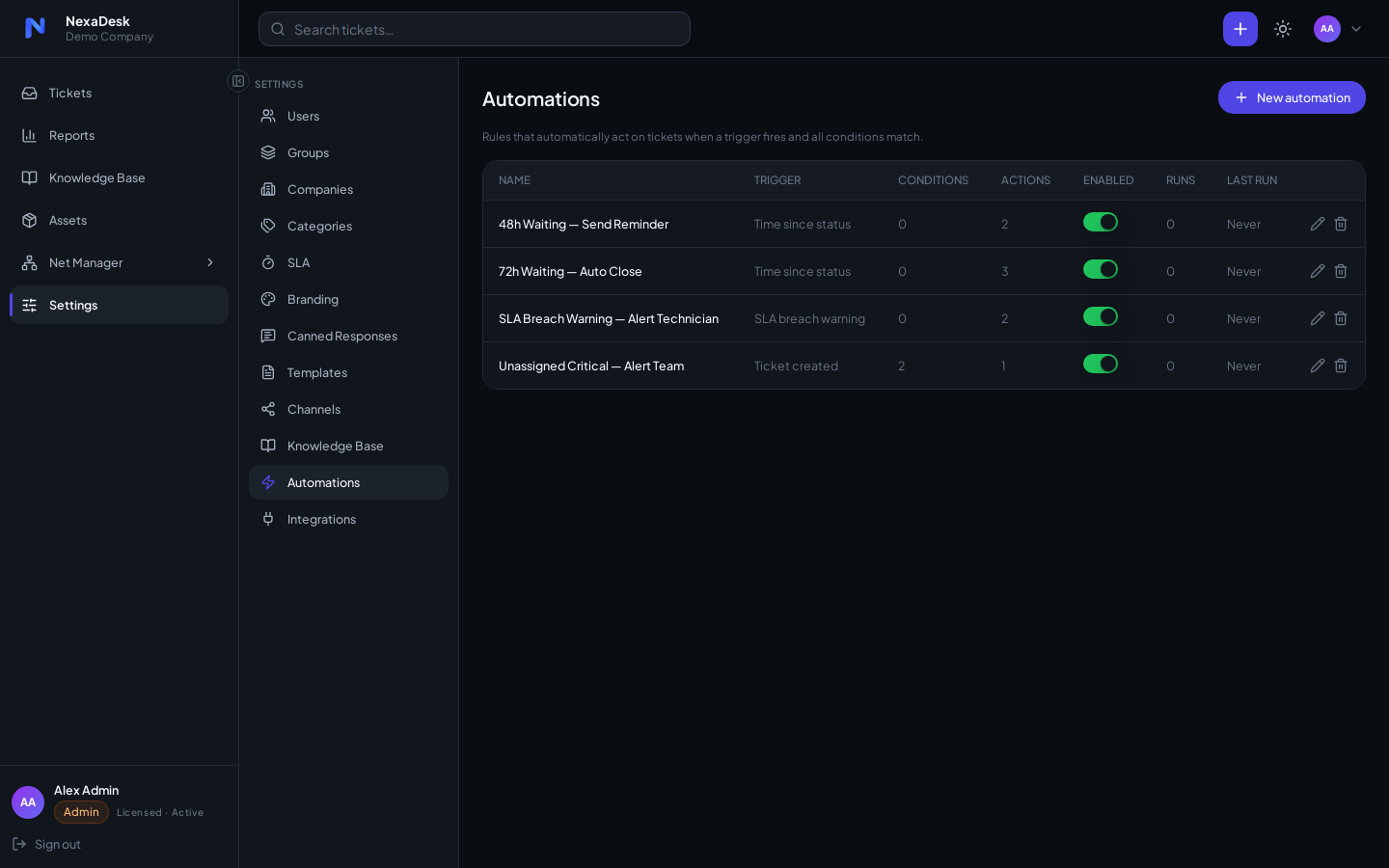Open the Integrations settings page
This screenshot has height=868, width=1389.
coord(348,519)
